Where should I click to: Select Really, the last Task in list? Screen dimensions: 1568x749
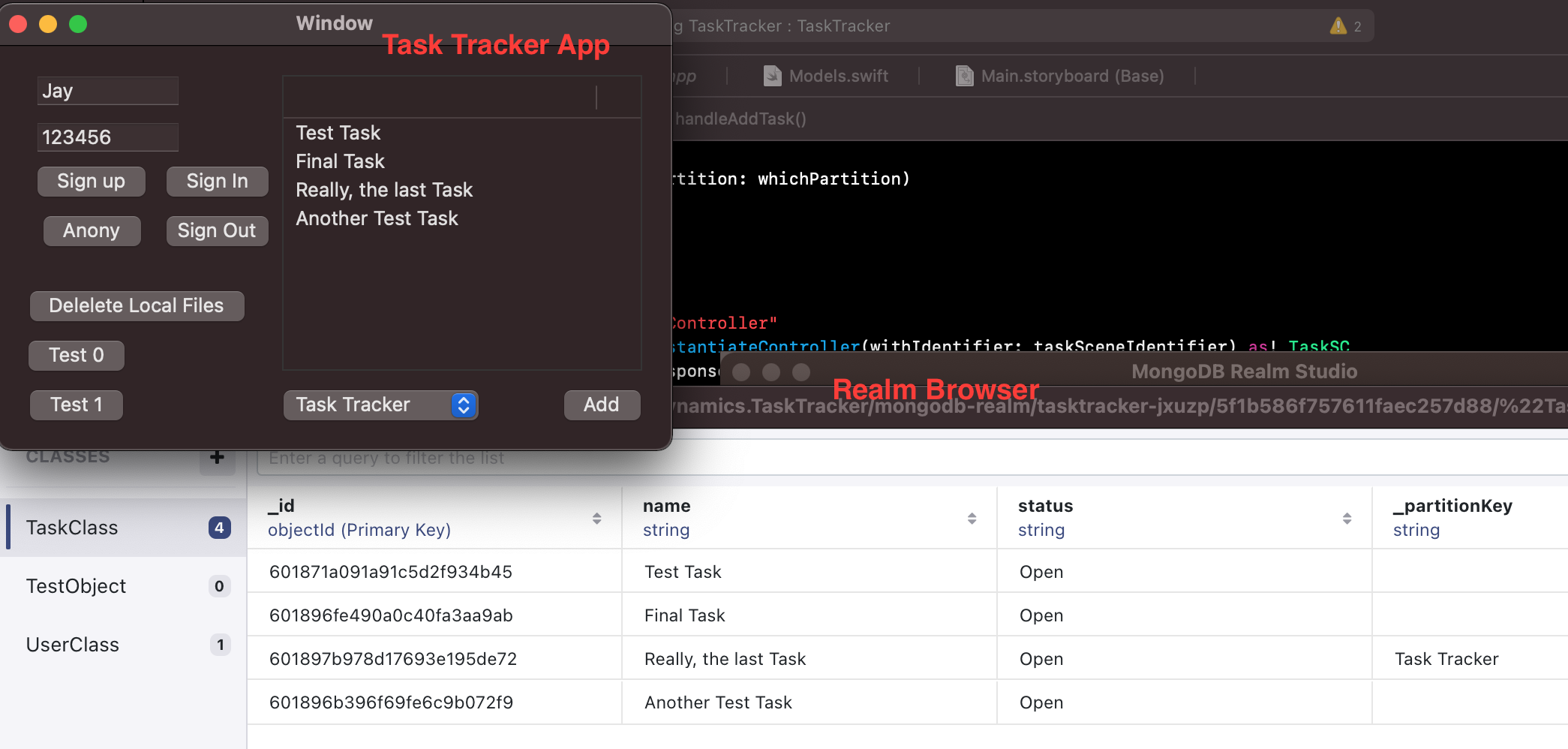click(384, 190)
